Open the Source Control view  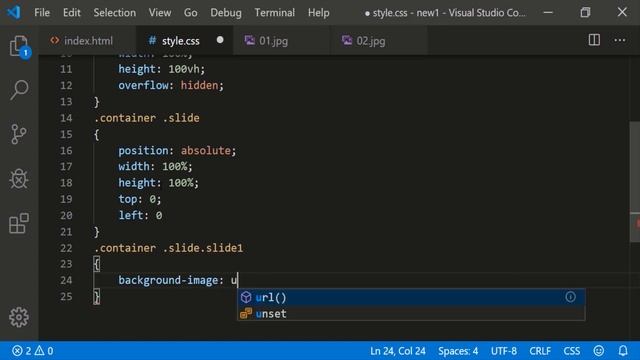[x=19, y=134]
